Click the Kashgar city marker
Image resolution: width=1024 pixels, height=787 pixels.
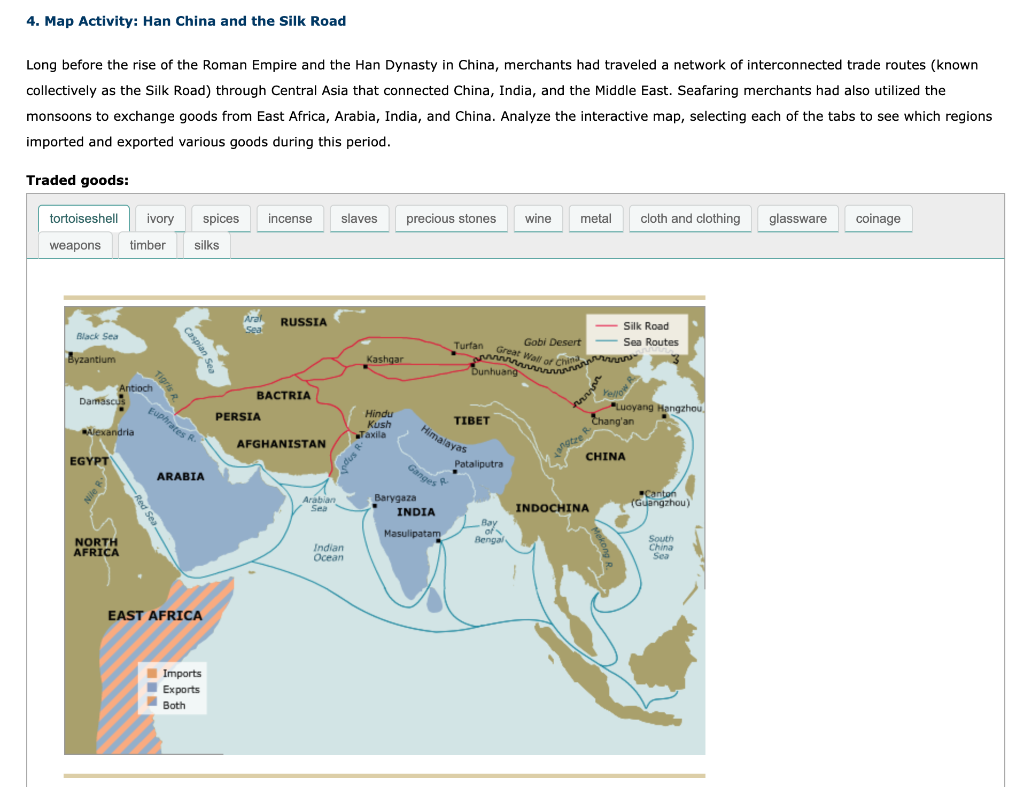point(365,366)
